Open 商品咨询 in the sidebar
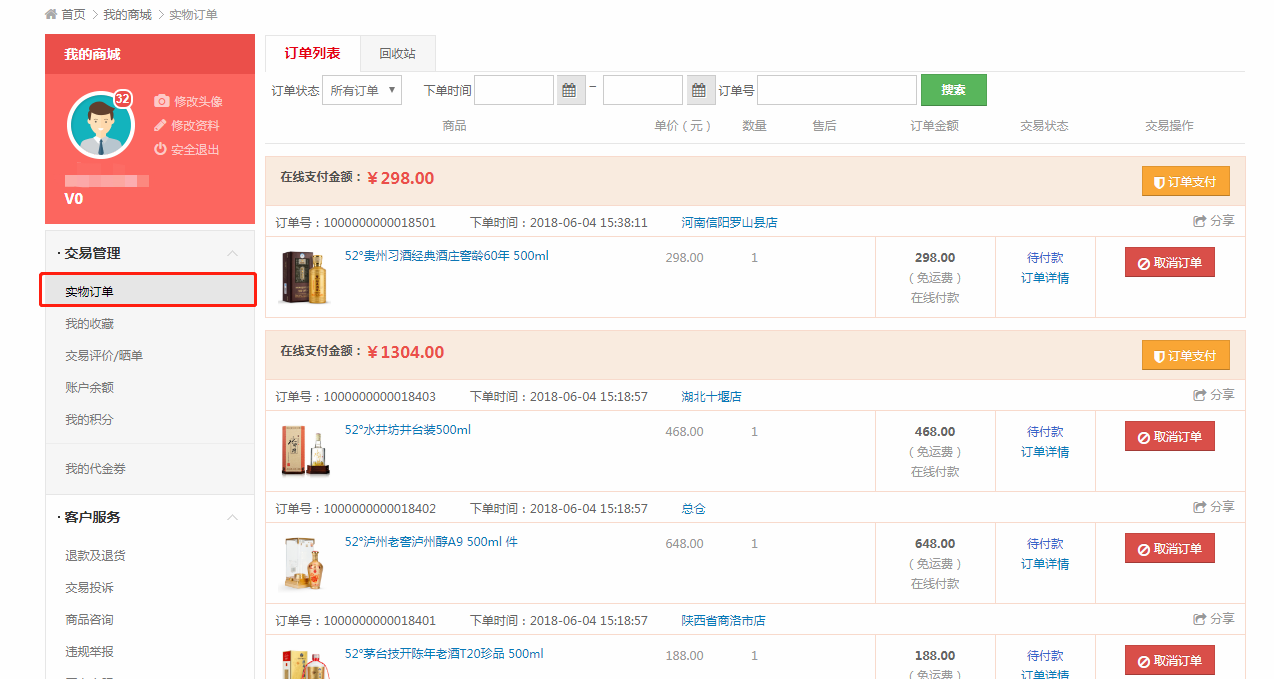This screenshot has height=679, width=1274. click(x=89, y=619)
